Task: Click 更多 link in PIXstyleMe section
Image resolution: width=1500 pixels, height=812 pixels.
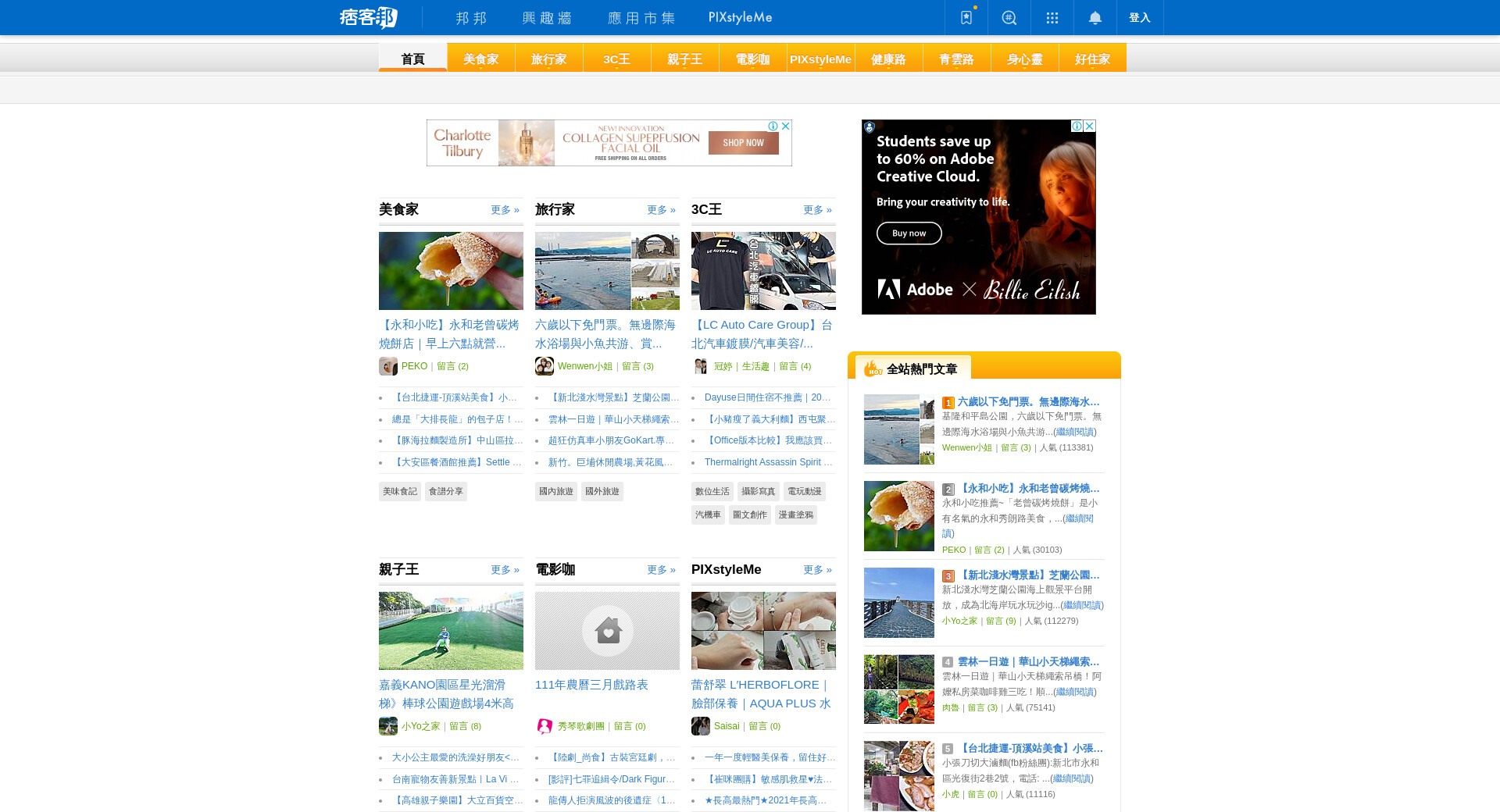Action: [x=817, y=570]
